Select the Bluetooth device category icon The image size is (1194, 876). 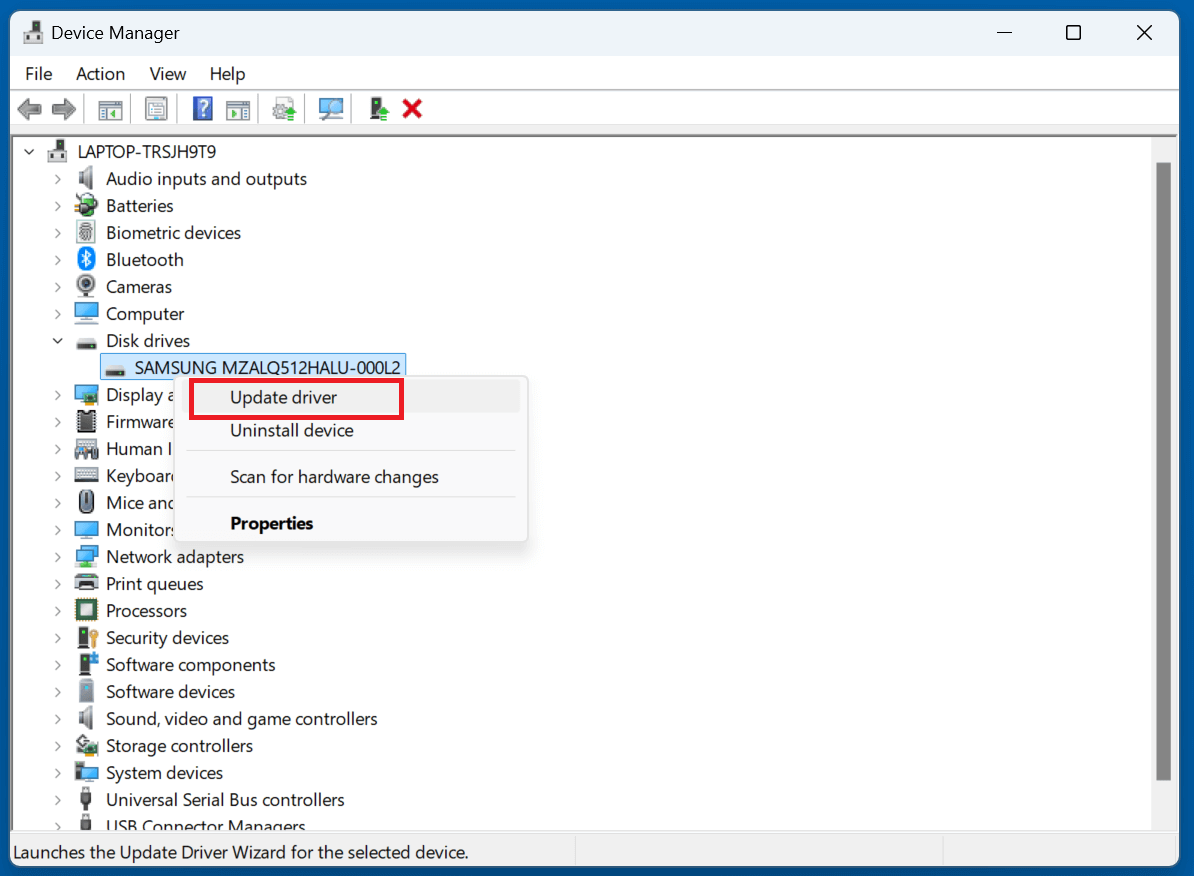pos(87,259)
